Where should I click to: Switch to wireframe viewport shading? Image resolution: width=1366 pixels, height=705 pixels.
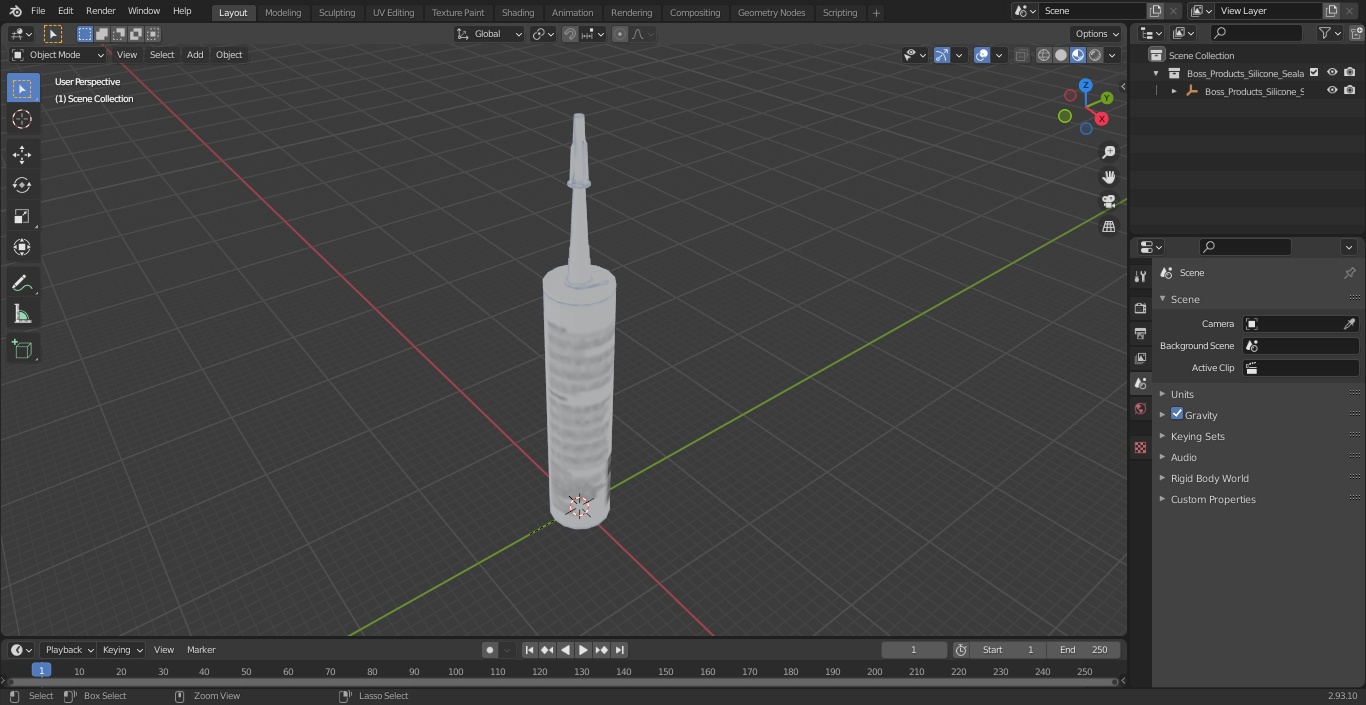coord(1044,55)
